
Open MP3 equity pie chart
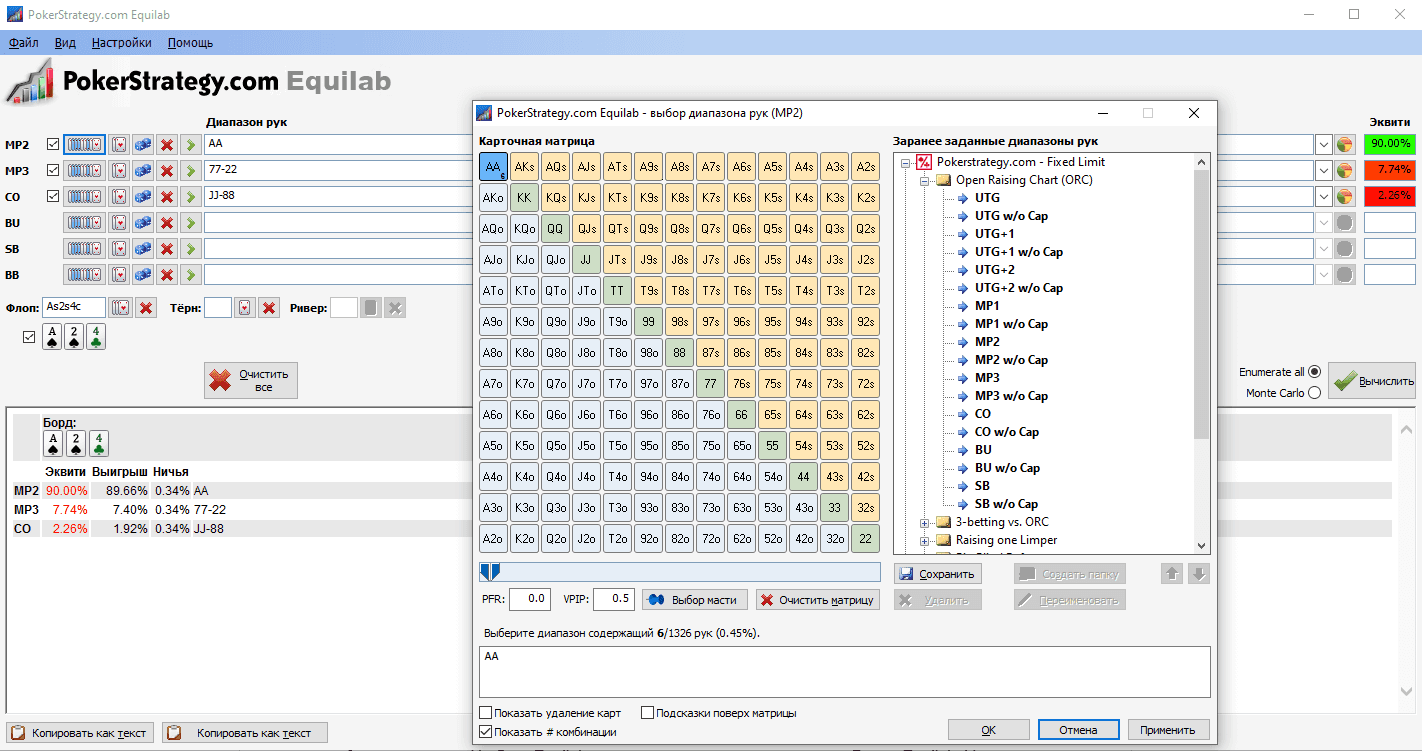(x=1345, y=171)
